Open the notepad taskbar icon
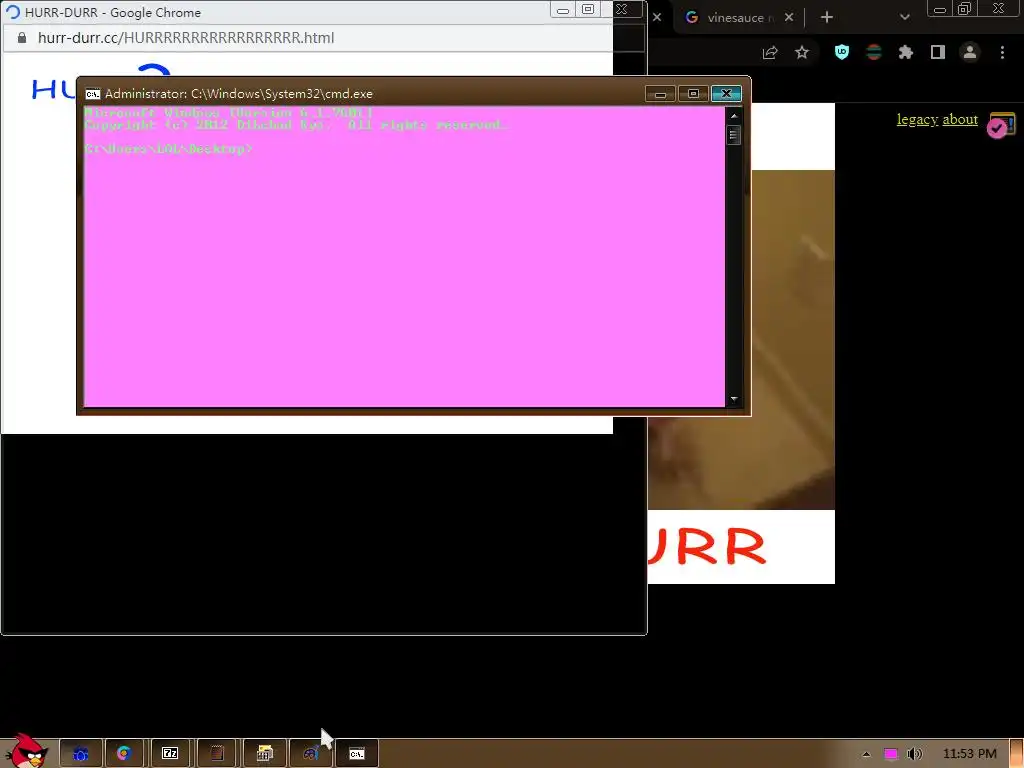 217,754
